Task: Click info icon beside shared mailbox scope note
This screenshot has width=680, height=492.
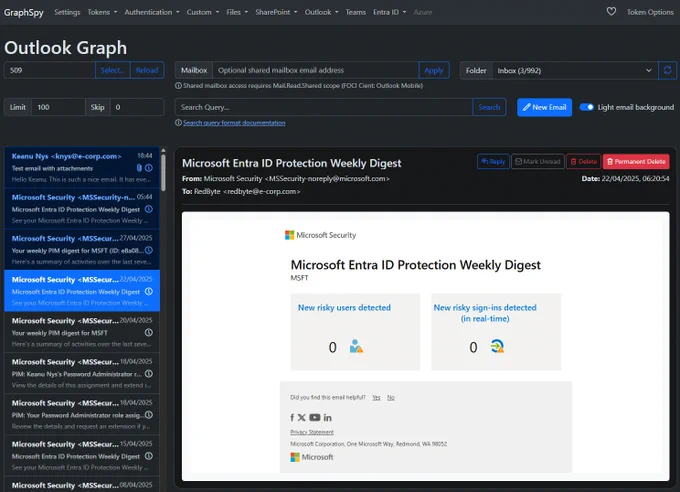Action: 178,85
